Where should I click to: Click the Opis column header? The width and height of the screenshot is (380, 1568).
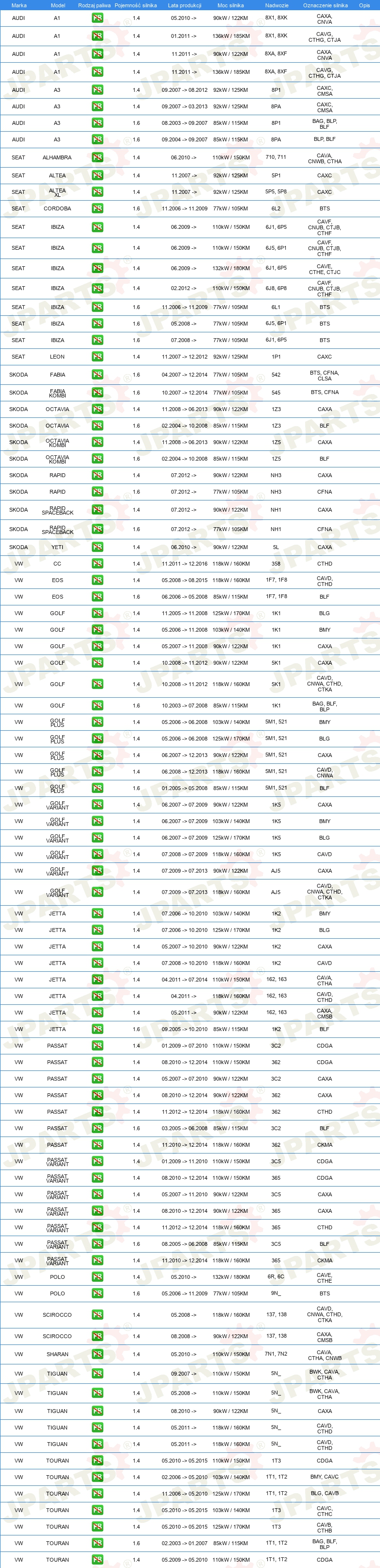coord(364,5)
